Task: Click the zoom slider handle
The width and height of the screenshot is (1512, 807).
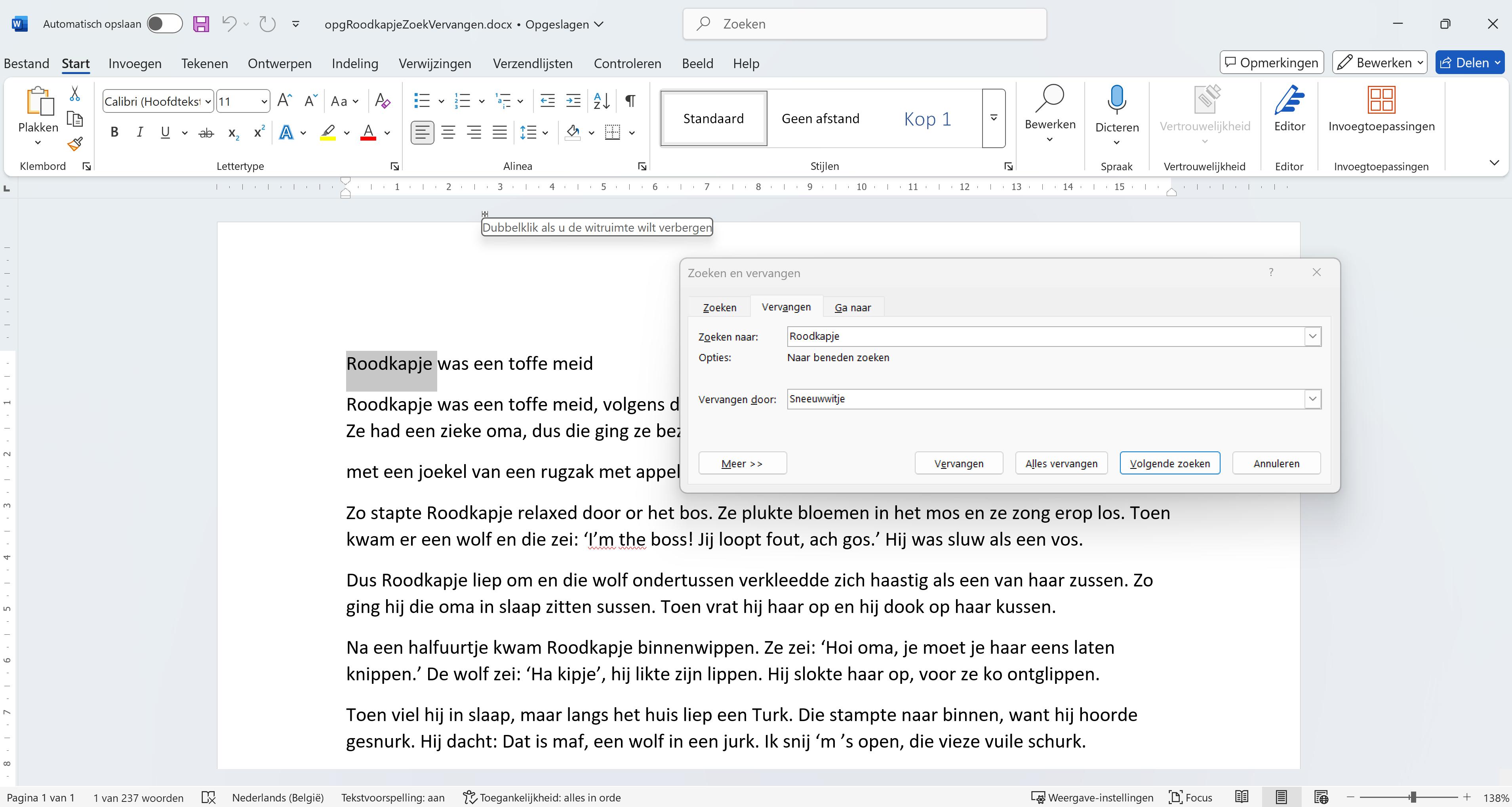Action: 1413,797
